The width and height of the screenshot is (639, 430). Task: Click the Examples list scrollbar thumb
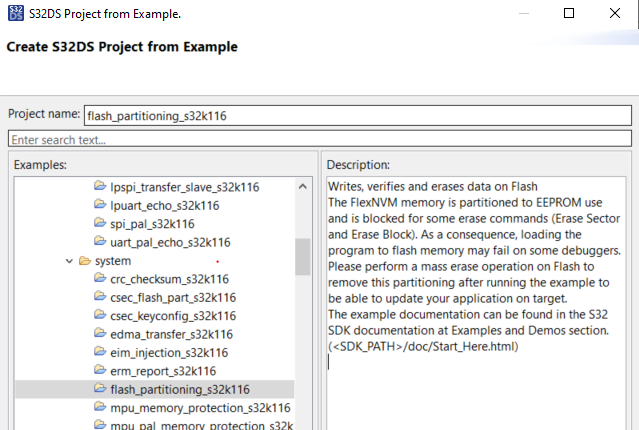303,257
